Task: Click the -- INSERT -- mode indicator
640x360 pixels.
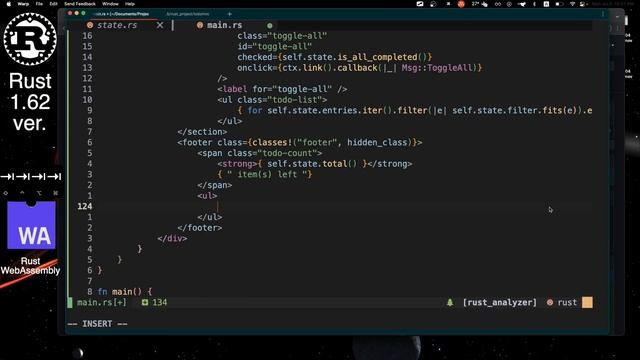Action: 97,324
